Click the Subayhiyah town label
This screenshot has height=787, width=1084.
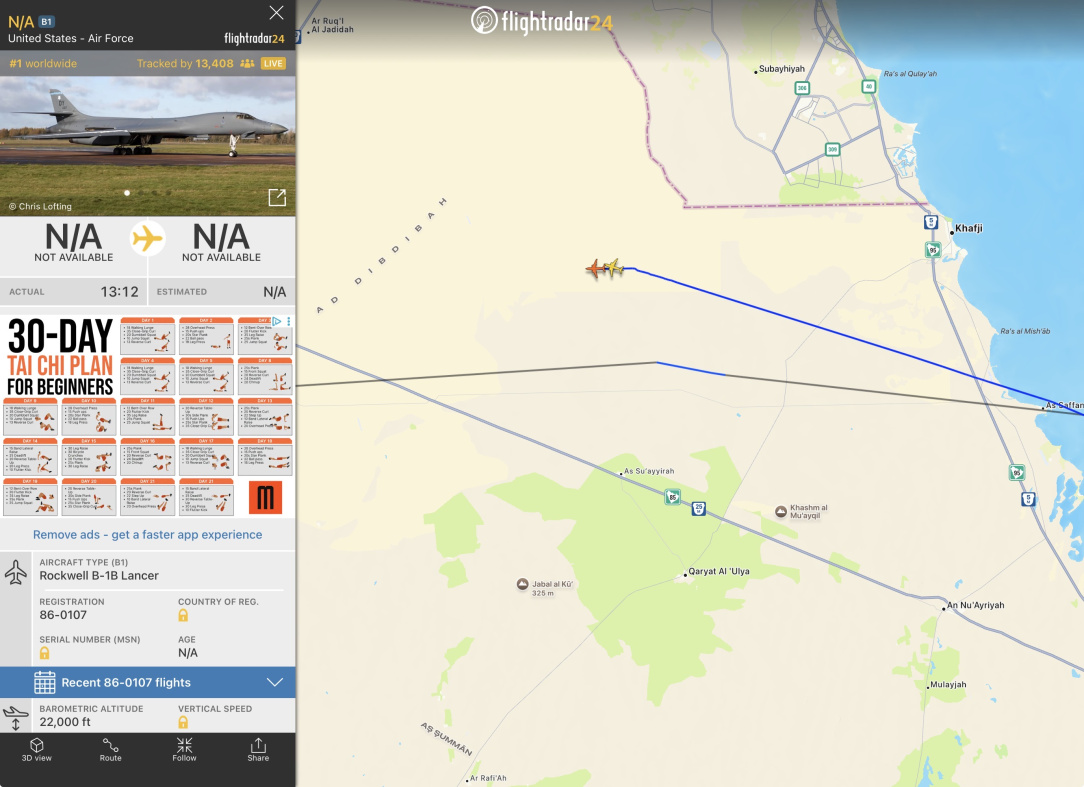tap(782, 68)
